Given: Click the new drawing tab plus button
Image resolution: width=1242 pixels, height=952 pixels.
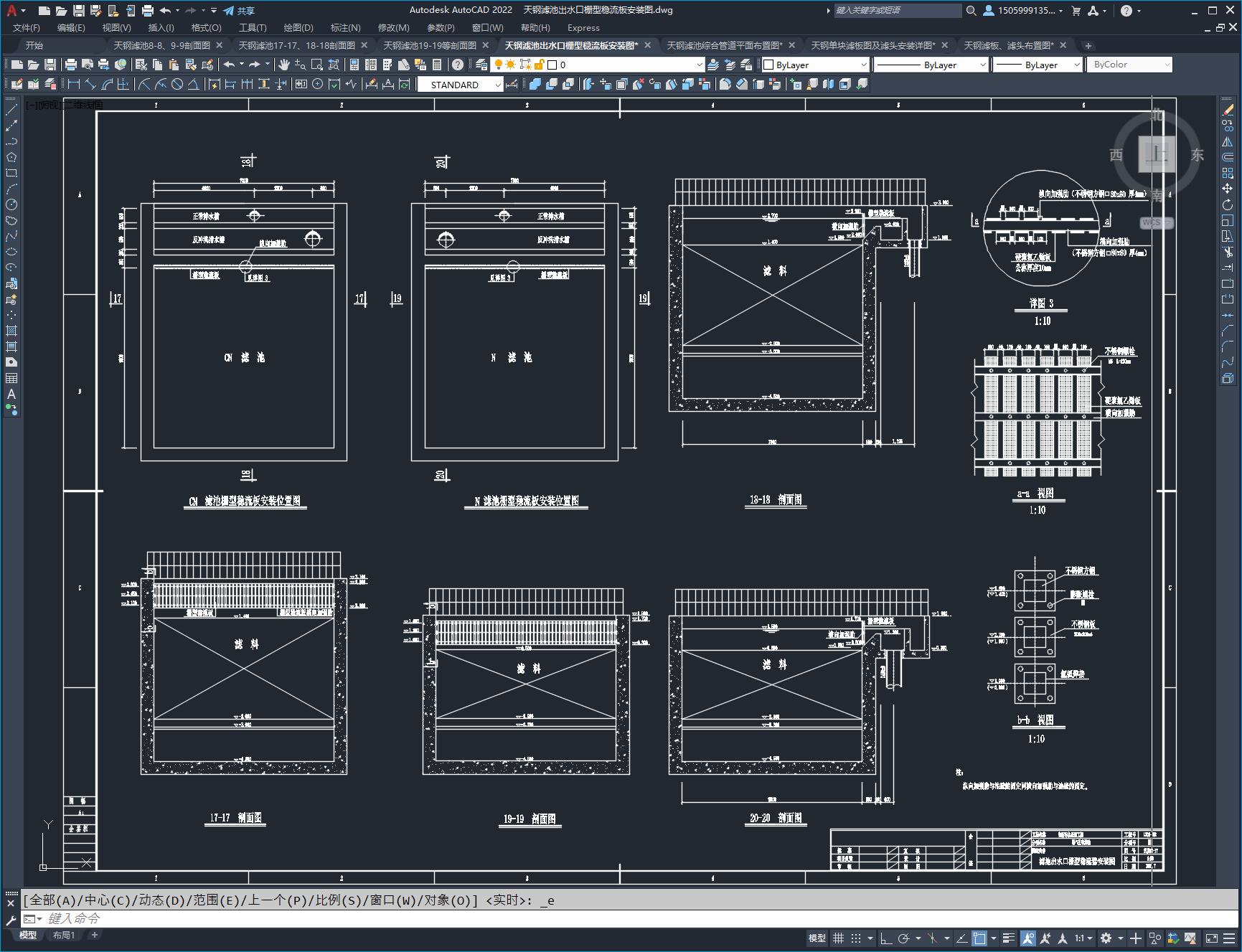Looking at the screenshot, I should coord(1088,45).
